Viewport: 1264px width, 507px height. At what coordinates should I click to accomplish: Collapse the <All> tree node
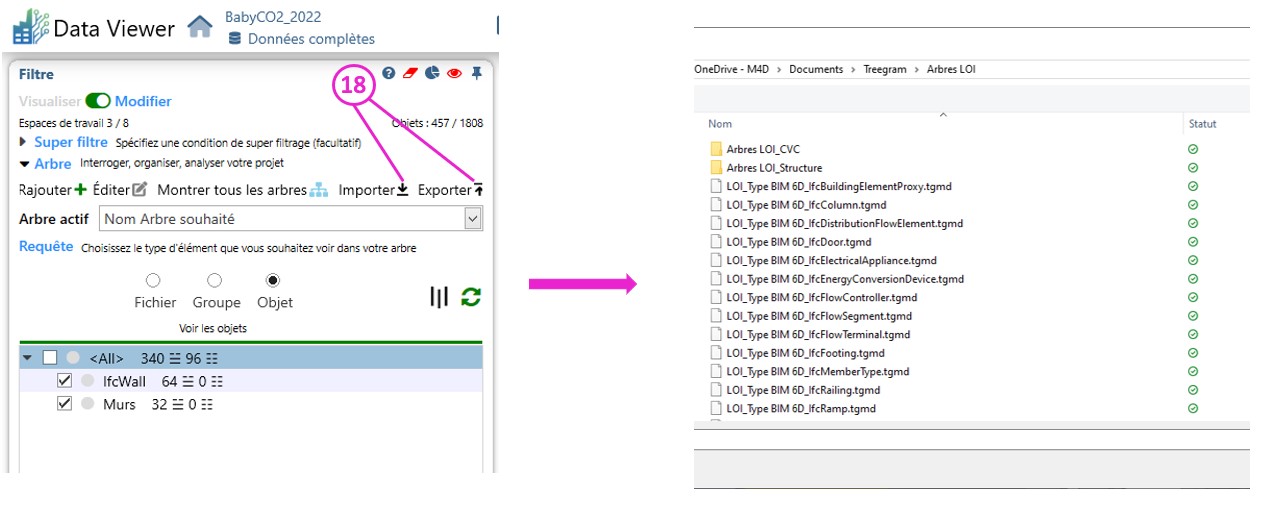(27, 358)
